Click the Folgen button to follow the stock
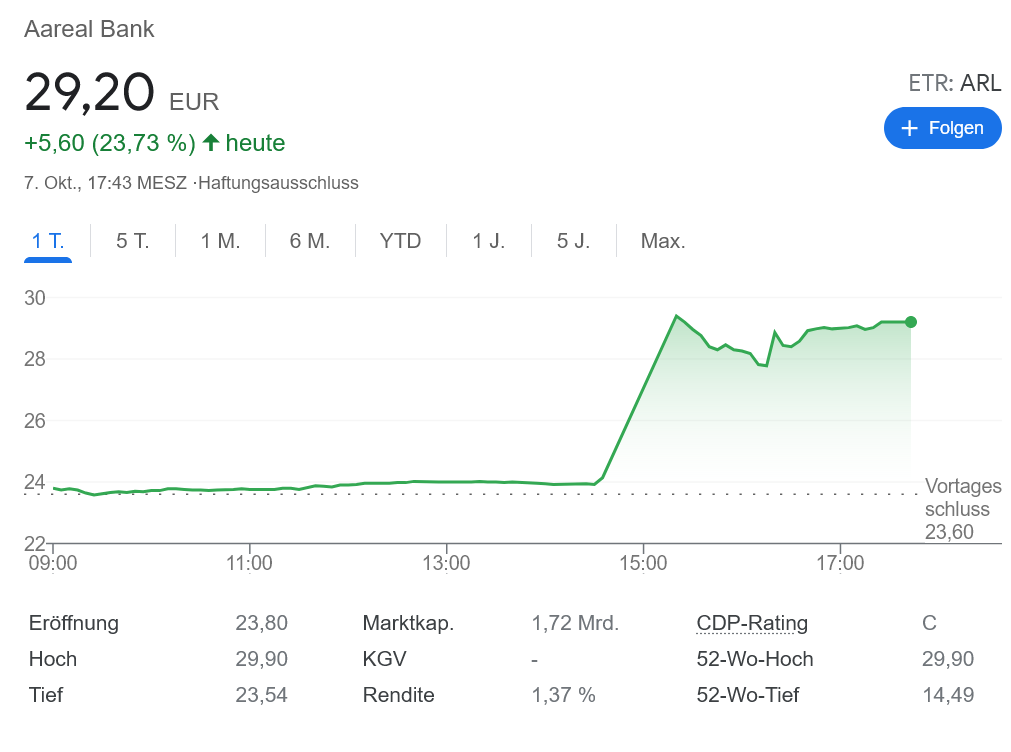This screenshot has width=1011, height=752. pyautogui.click(x=942, y=128)
